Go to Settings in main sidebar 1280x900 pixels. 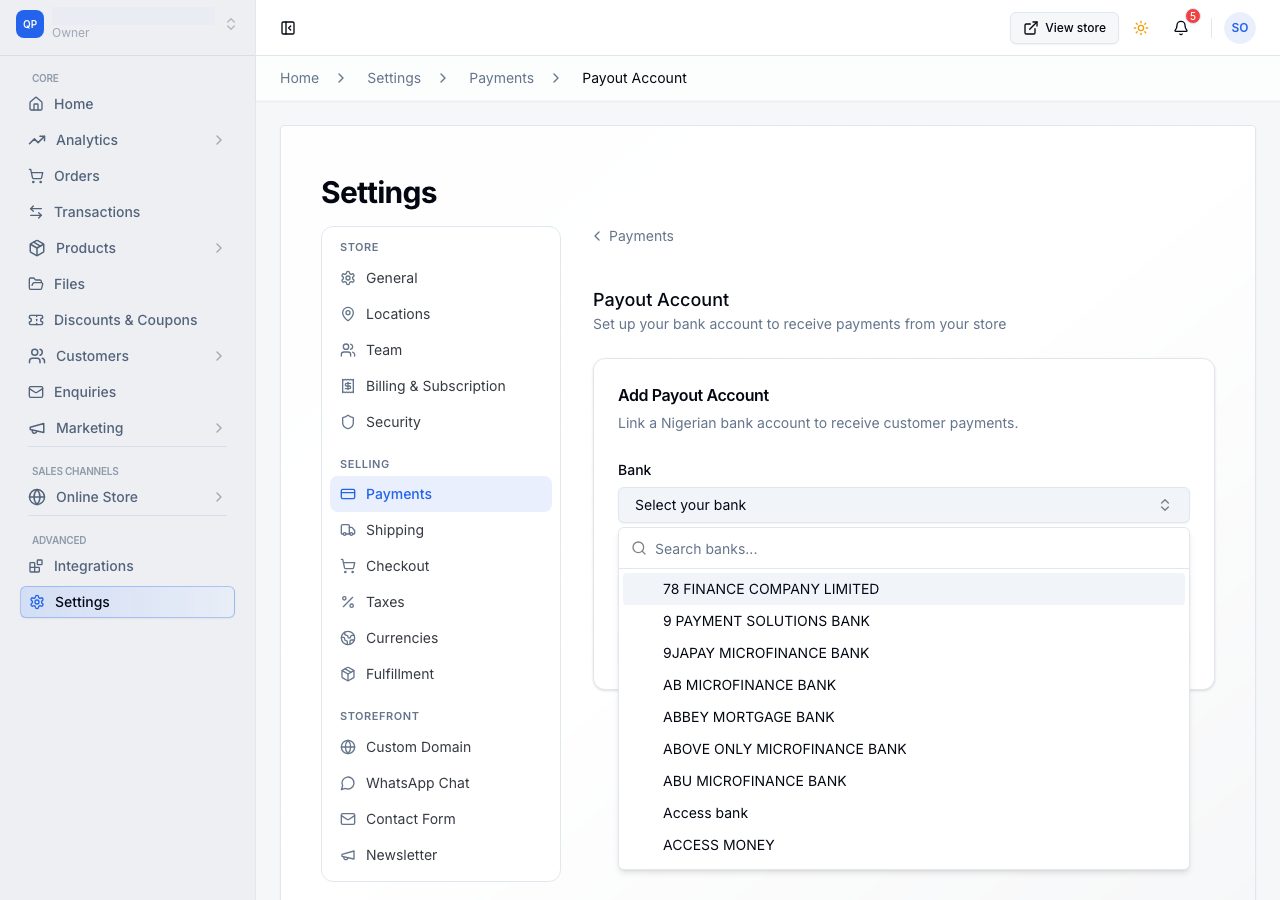[x=127, y=602]
